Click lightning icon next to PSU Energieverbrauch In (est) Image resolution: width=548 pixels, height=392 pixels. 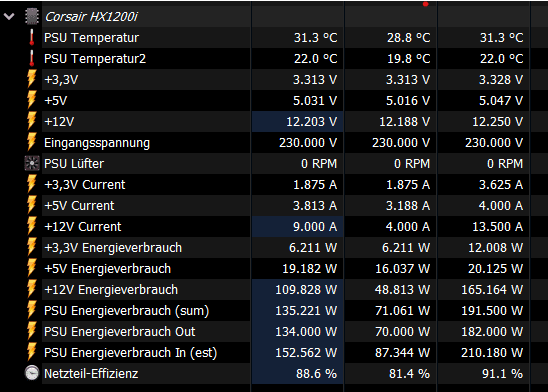coord(31,352)
